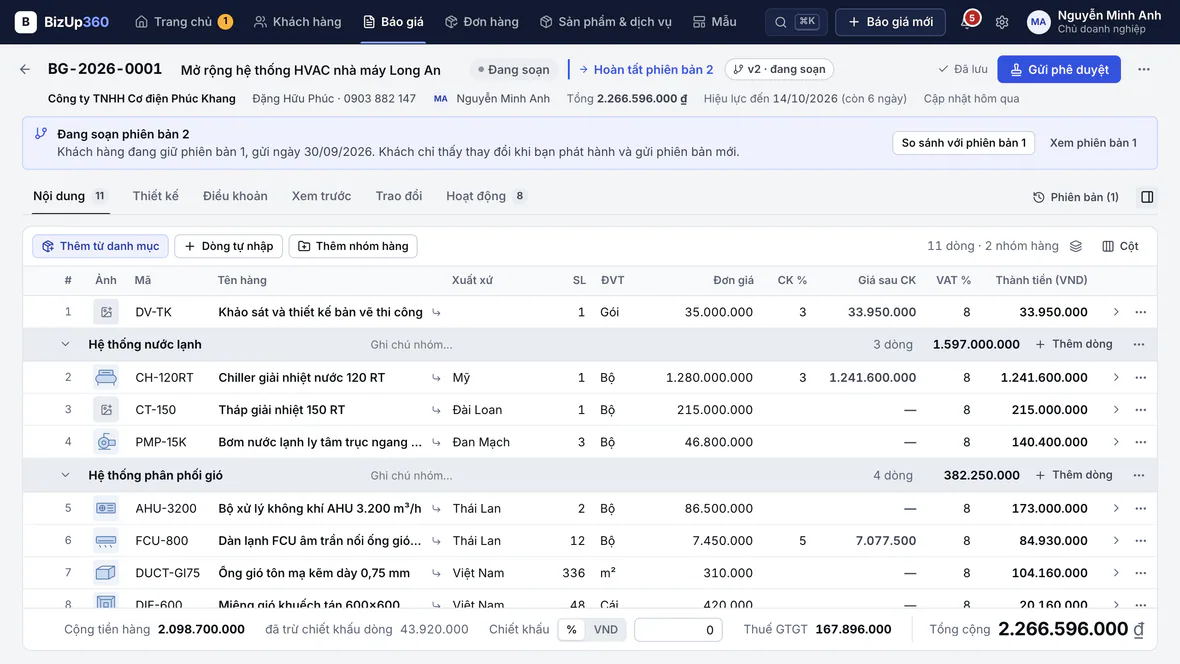
Task: Open the Cột column visibility settings
Action: pos(1120,246)
